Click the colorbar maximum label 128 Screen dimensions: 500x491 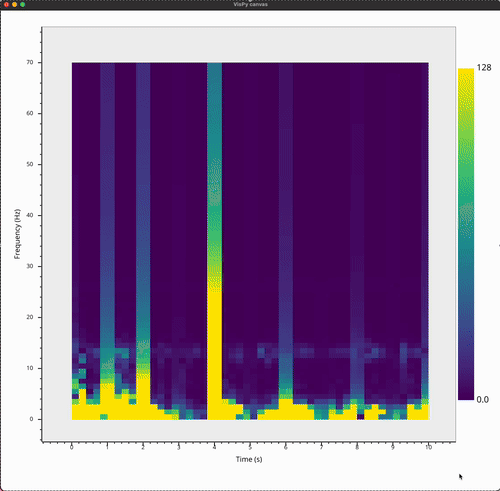(484, 68)
